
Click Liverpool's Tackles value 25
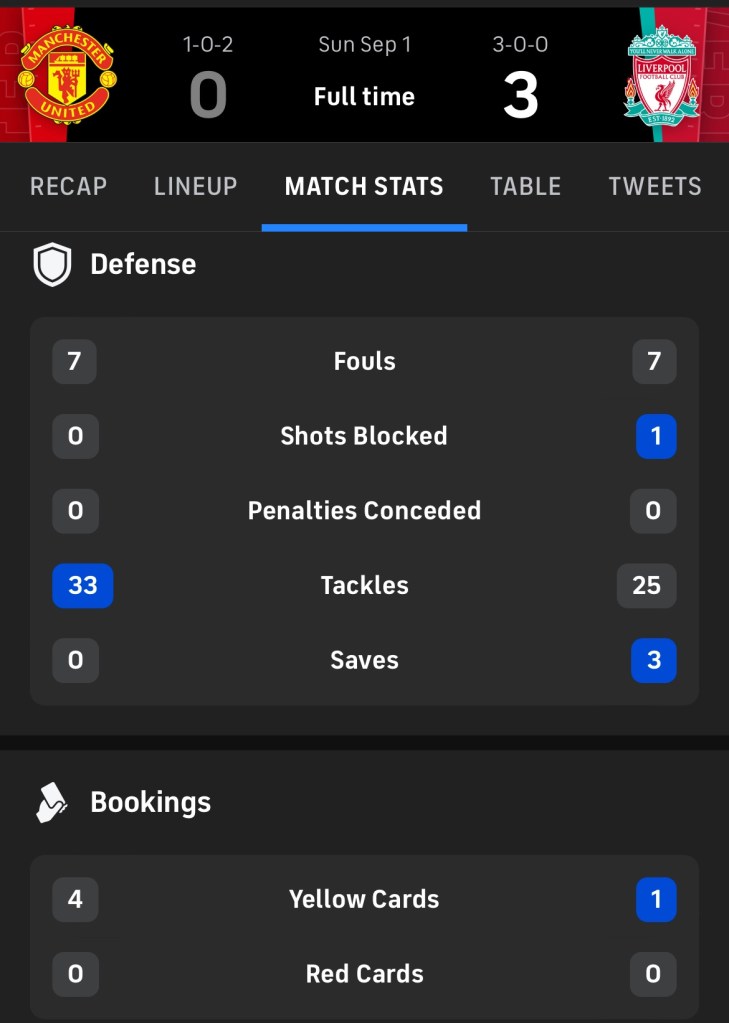(647, 586)
